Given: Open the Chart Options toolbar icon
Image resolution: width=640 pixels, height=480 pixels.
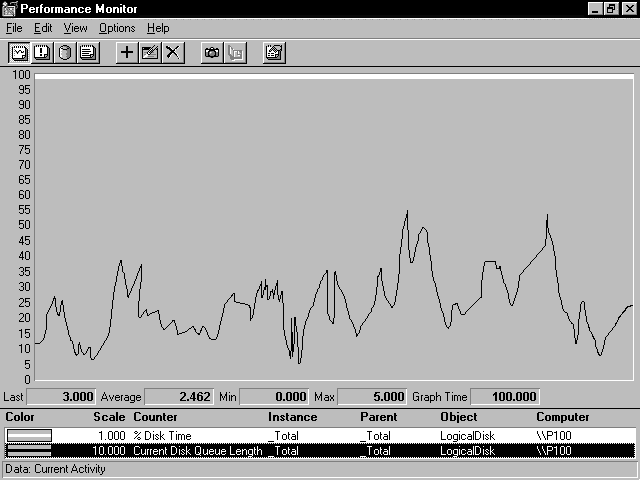Looking at the screenshot, I should click(x=274, y=53).
